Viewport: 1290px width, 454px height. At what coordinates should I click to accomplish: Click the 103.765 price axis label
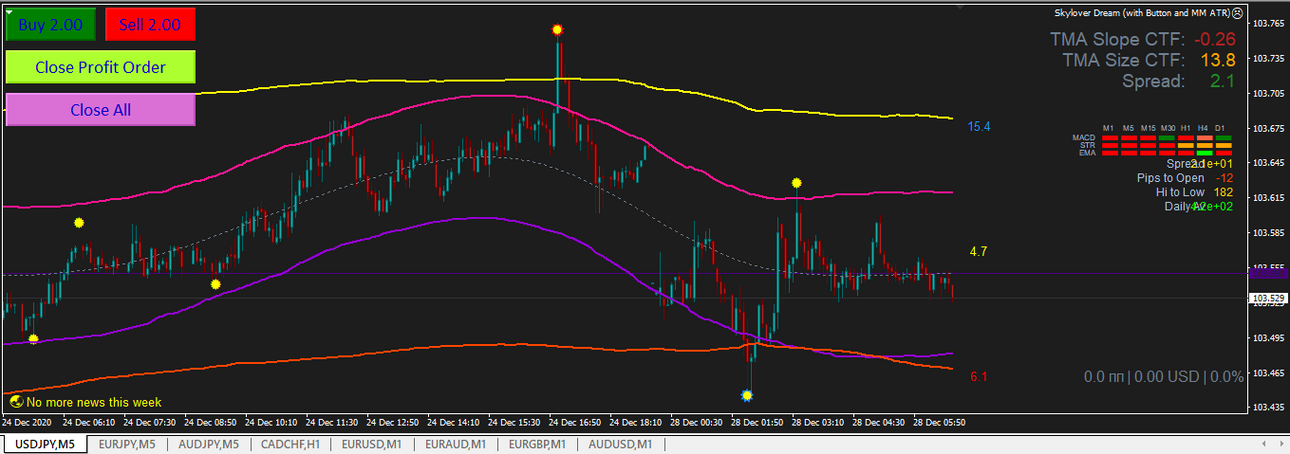click(1269, 24)
